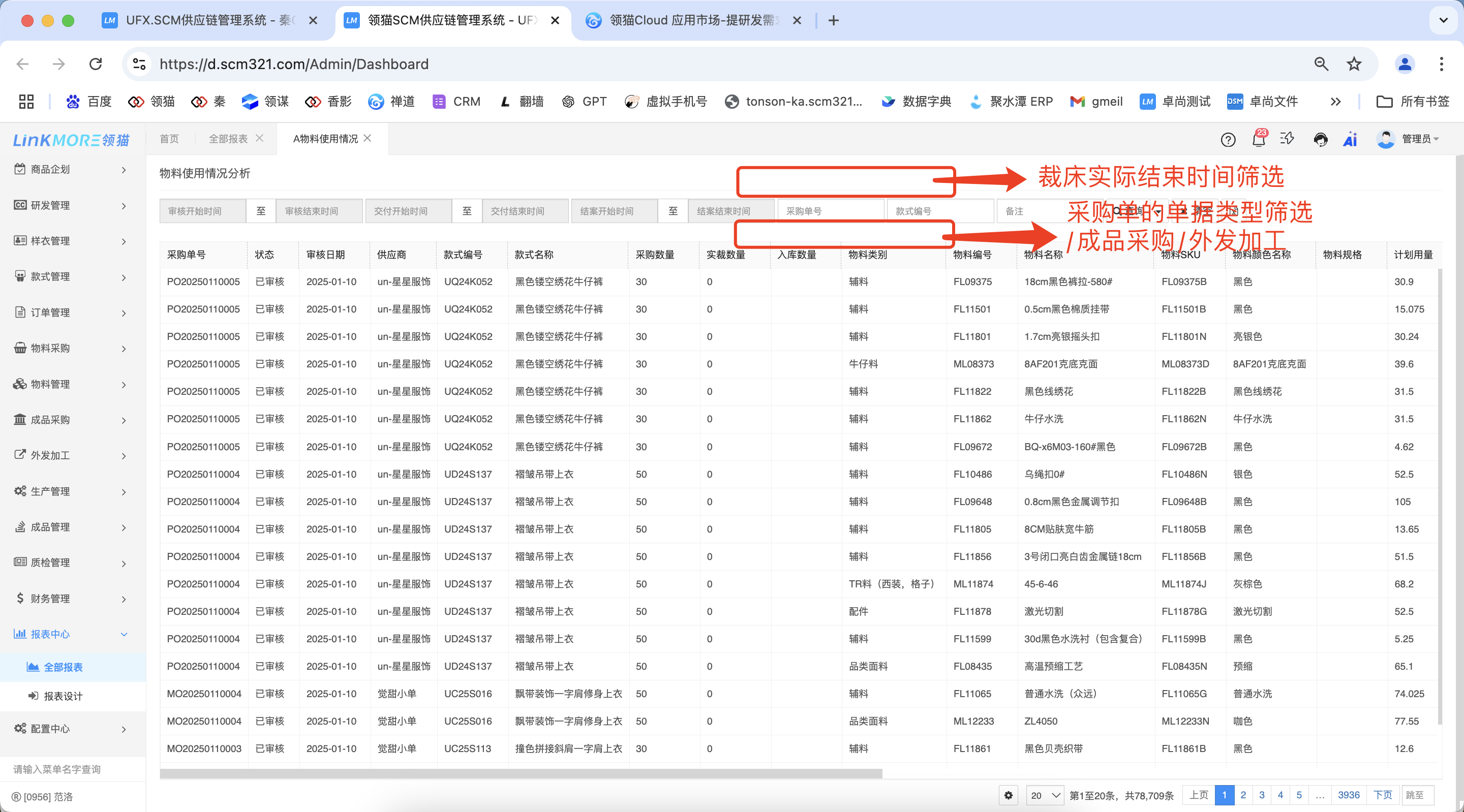This screenshot has height=812, width=1464.
Task: Open the page size 20 dropdown
Action: pyautogui.click(x=1045, y=795)
